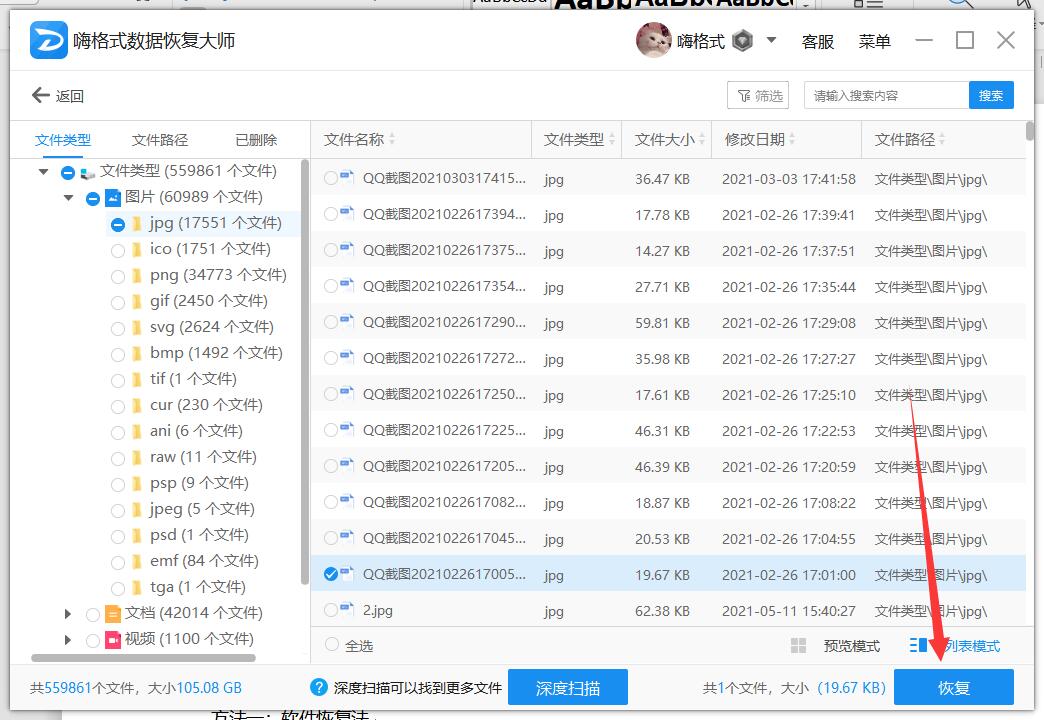Tick the tif (1 个文件) checkbox
The width and height of the screenshot is (1044, 720).
coord(118,380)
